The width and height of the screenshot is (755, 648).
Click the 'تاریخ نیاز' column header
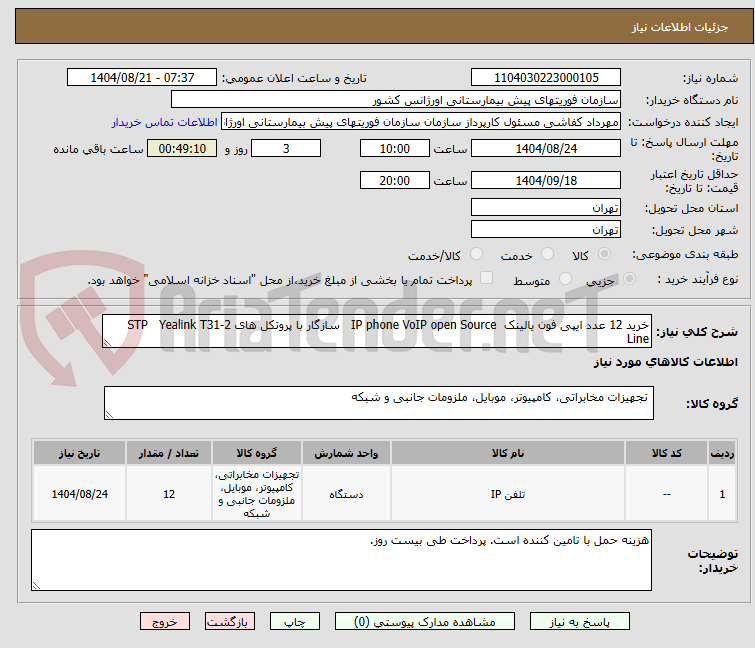coord(79,453)
